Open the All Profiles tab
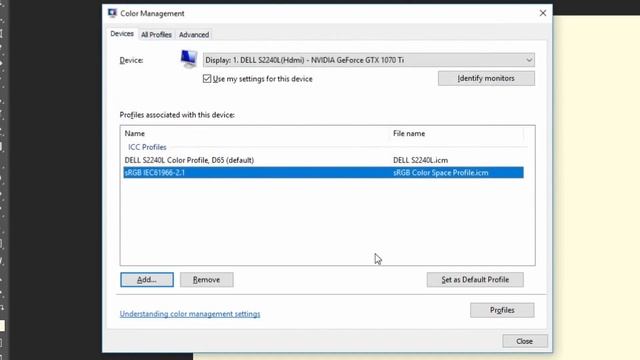 coord(156,35)
